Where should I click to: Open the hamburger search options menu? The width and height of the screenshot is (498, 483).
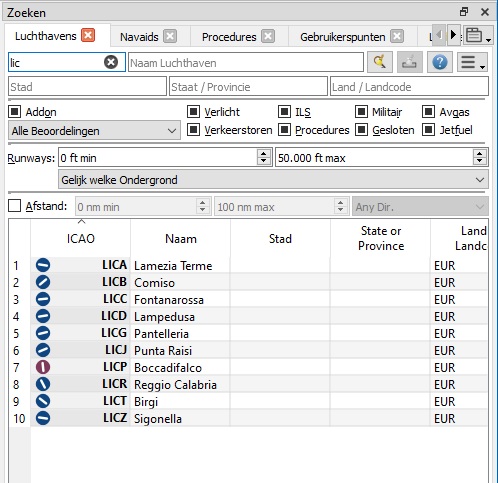(x=472, y=62)
